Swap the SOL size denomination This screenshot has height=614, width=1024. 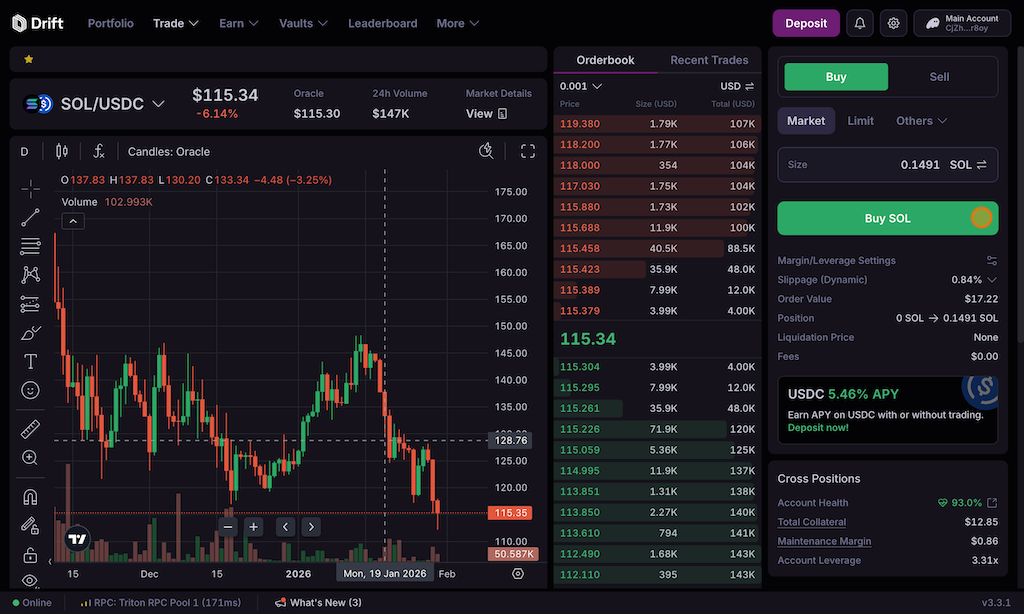[981, 165]
